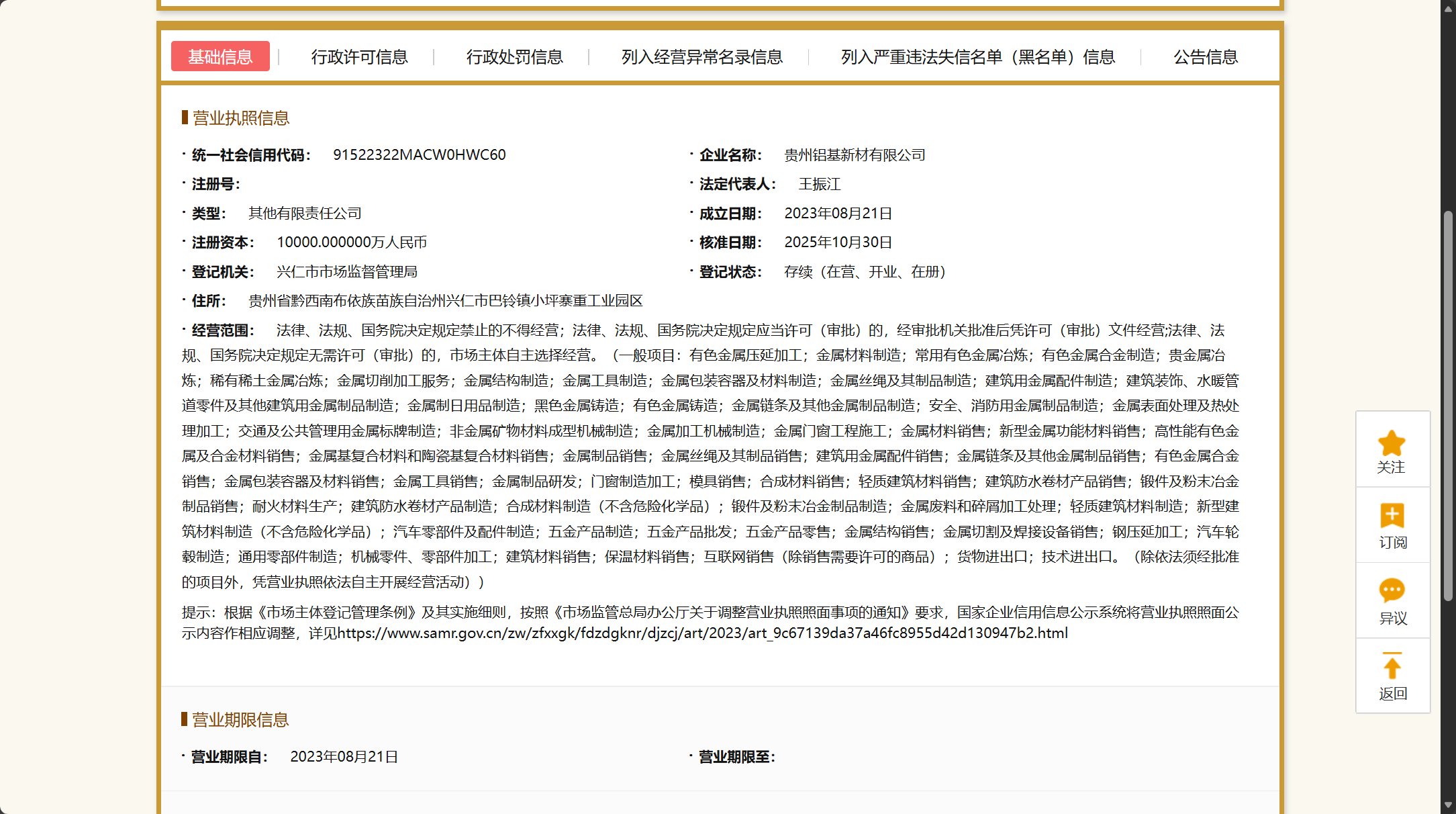The image size is (1456, 814).
Task: Click the 营业期限信息 section heading
Action: (x=240, y=720)
